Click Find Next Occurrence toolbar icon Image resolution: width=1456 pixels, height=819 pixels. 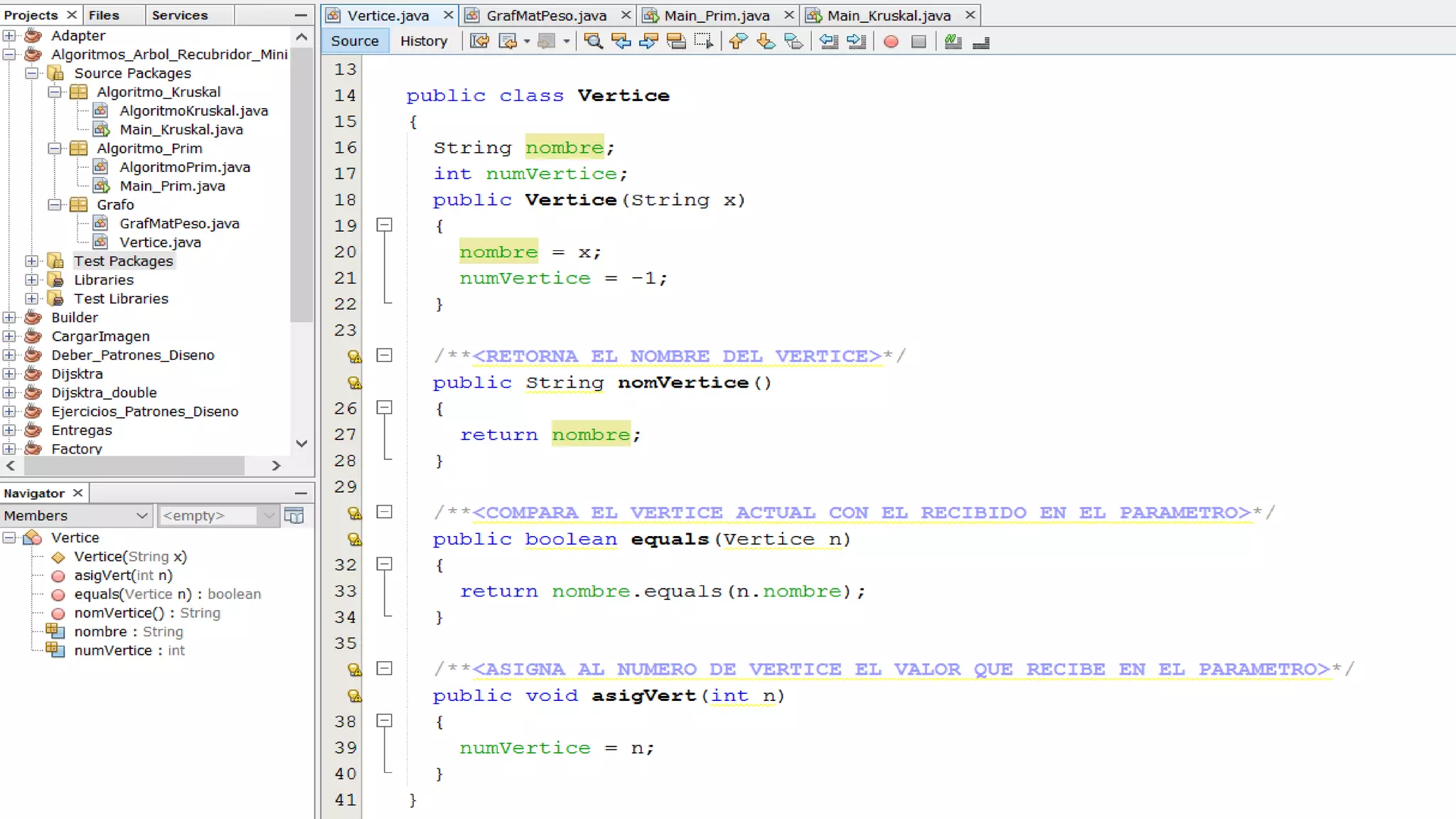tap(648, 41)
